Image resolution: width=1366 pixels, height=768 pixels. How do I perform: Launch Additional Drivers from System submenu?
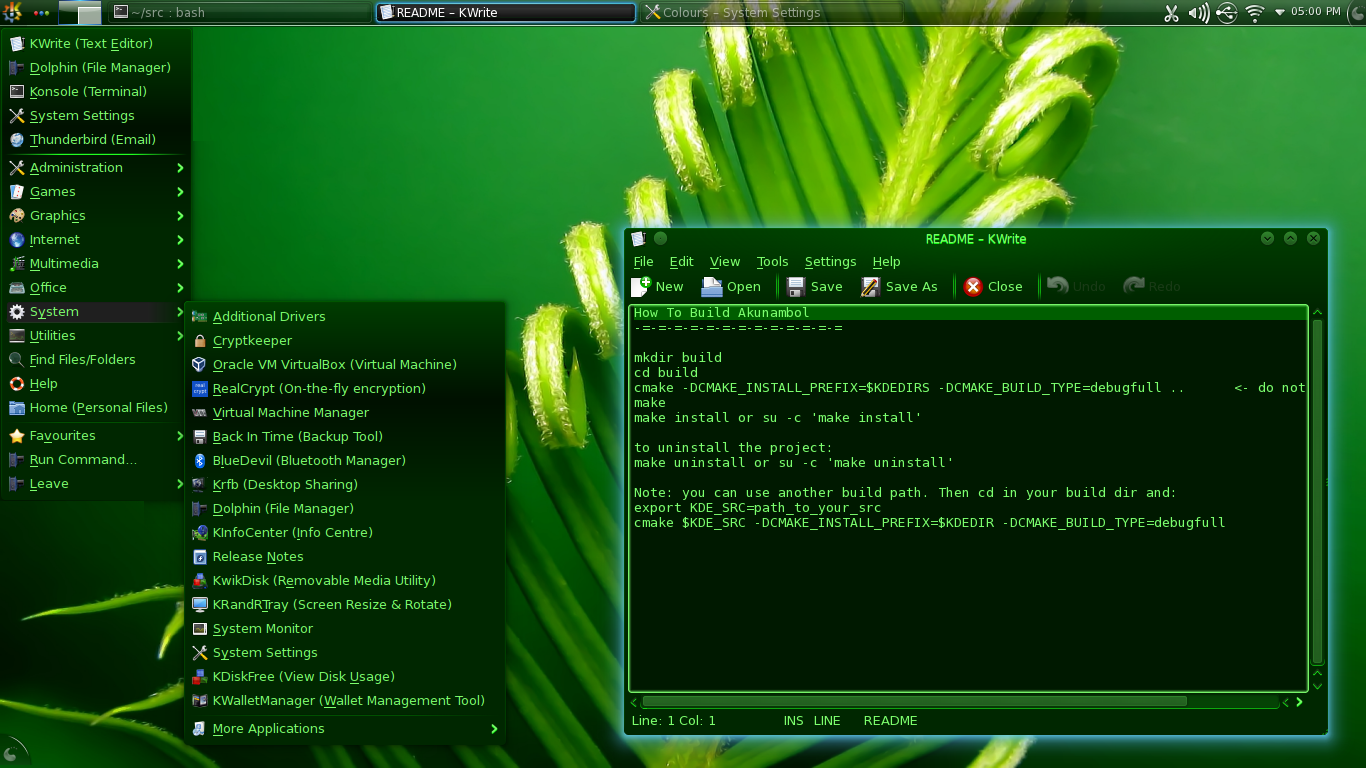pyautogui.click(x=345, y=316)
